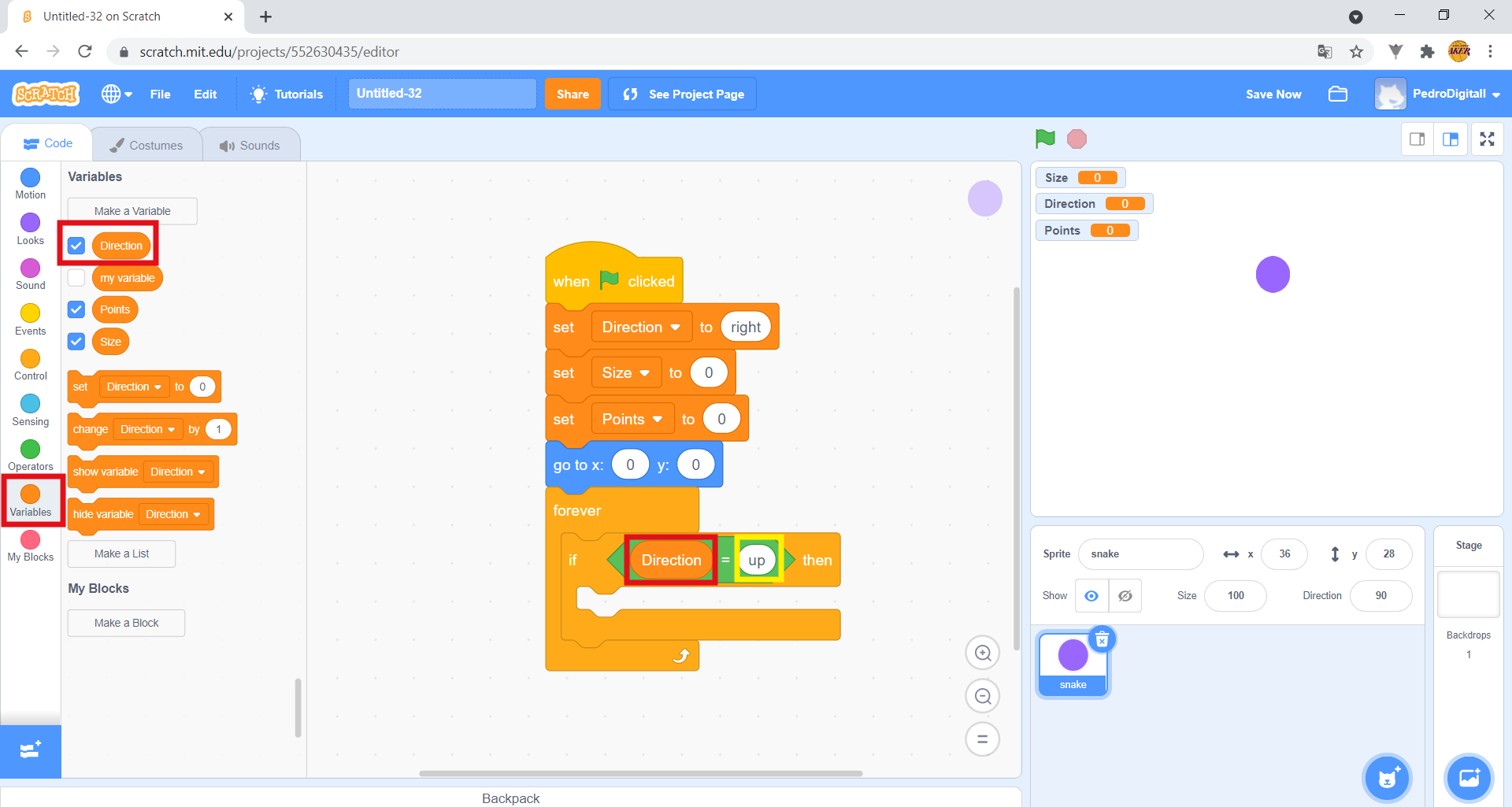
Task: Open the Looks blocks category
Action: click(x=30, y=229)
